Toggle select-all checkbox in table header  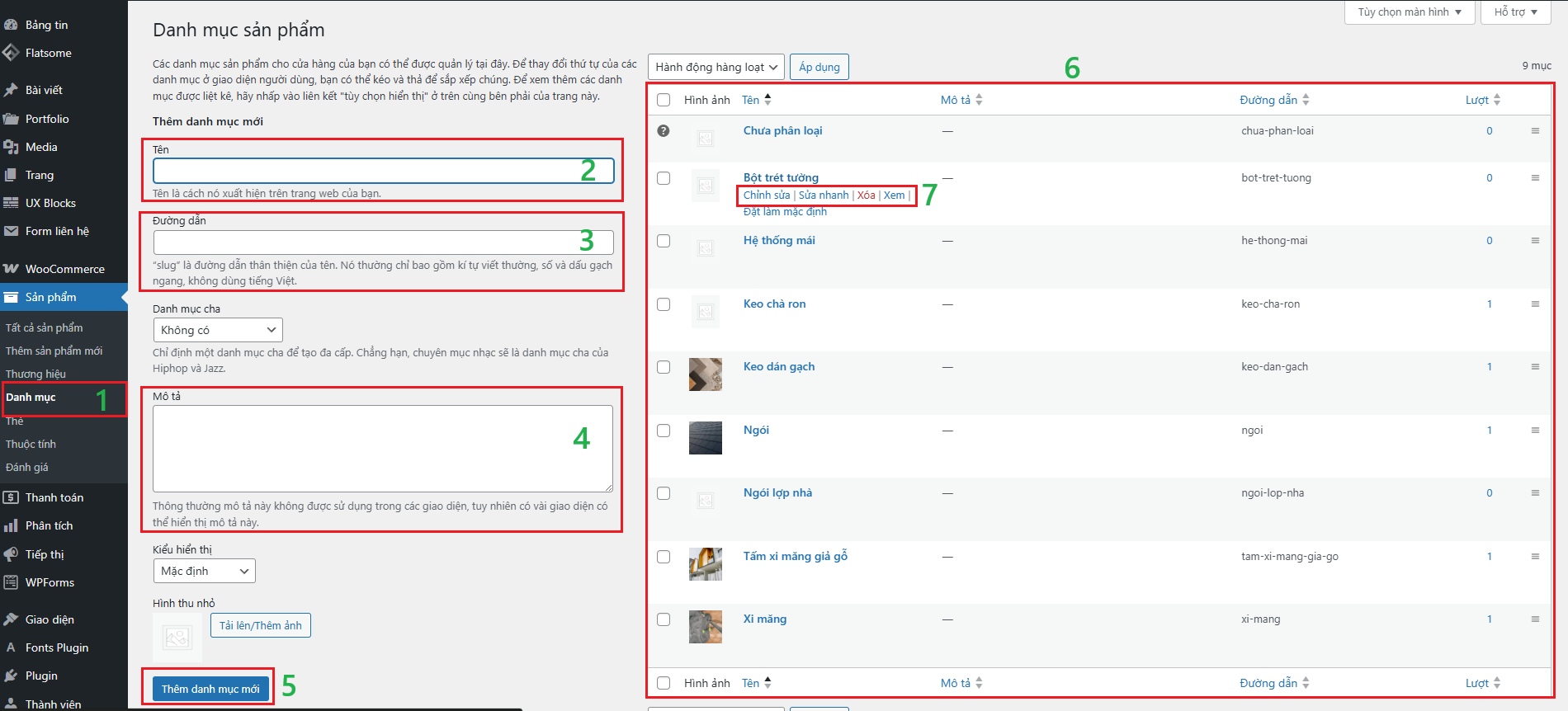664,100
